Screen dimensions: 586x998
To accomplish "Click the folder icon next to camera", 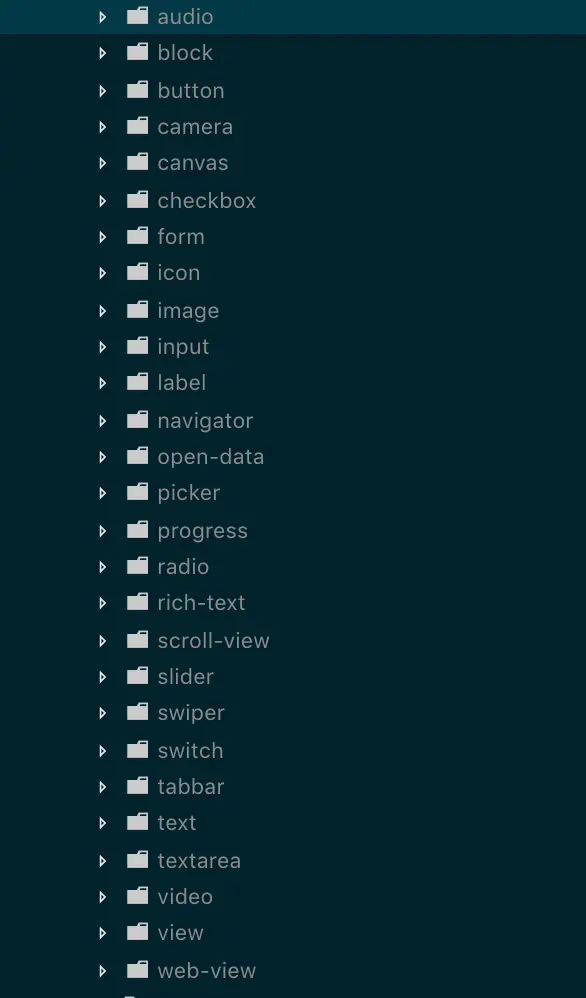I will click(137, 126).
